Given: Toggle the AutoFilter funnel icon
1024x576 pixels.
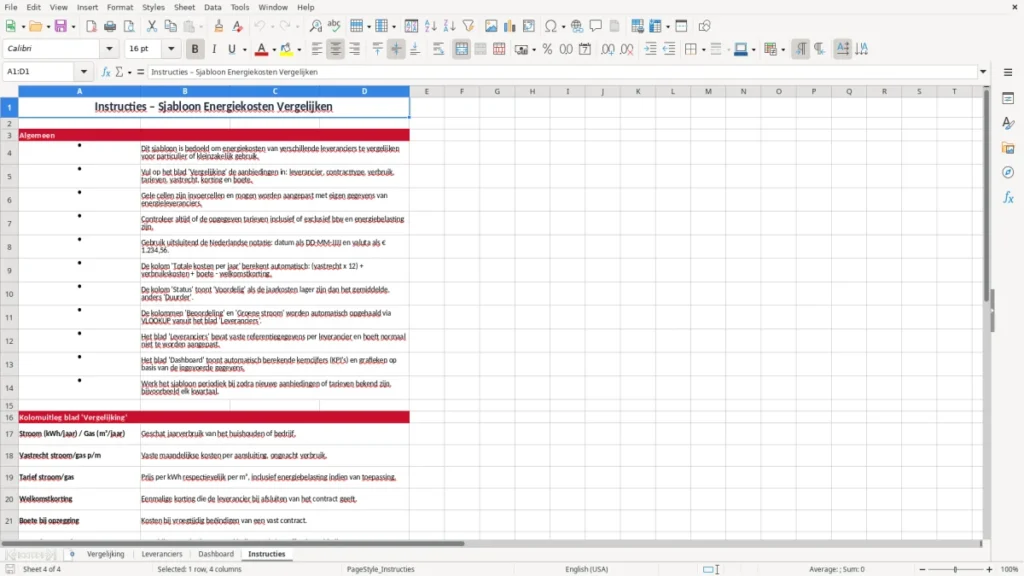Looking at the screenshot, I should point(468,26).
